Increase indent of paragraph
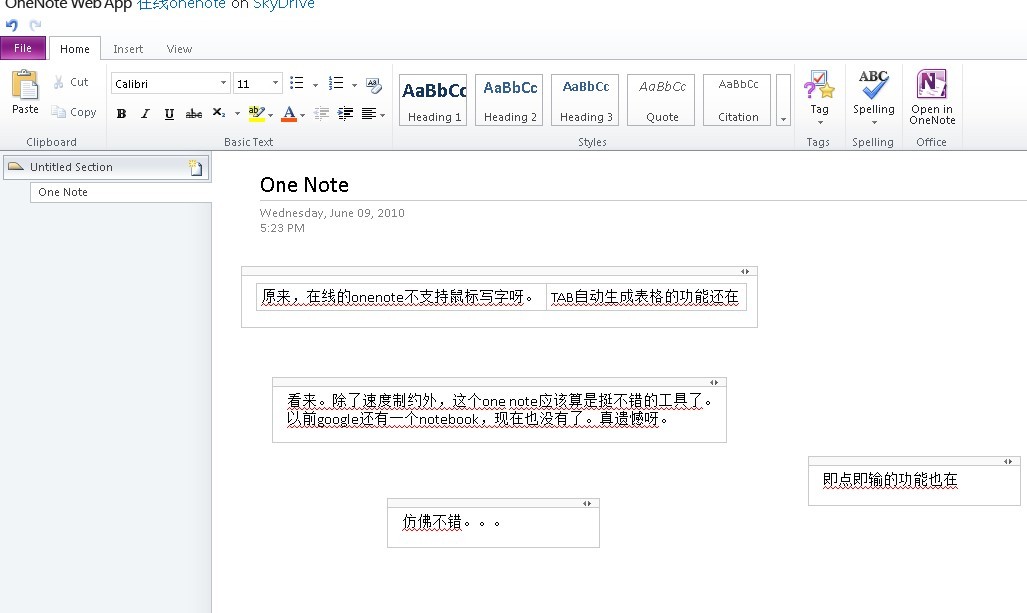Screen dimensions: 1027x613 (345, 114)
